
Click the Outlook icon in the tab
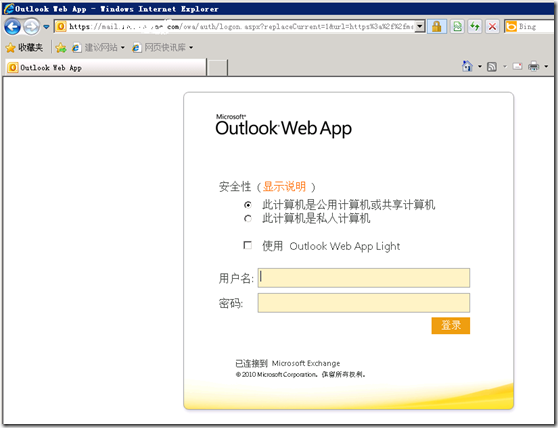(x=13, y=67)
